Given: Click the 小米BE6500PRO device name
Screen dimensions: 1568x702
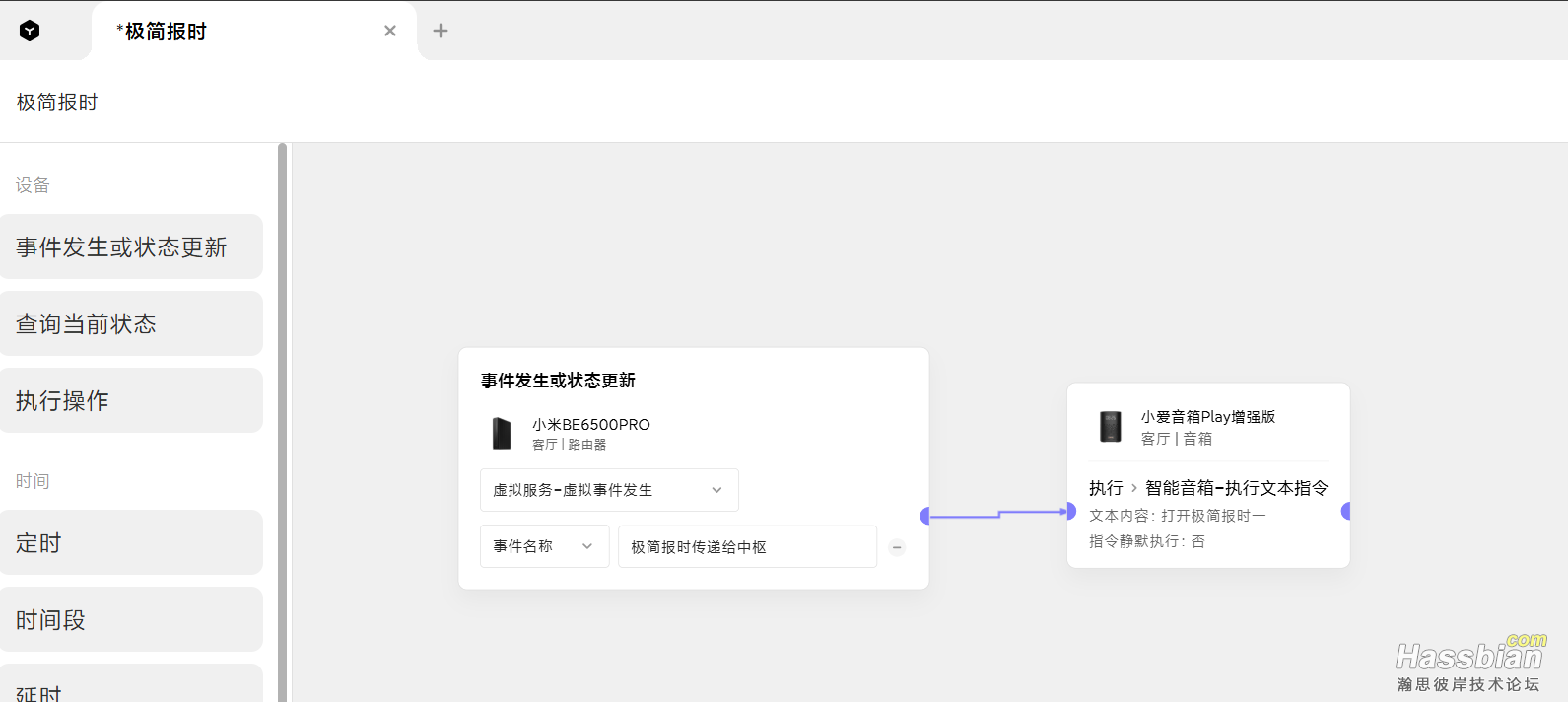Looking at the screenshot, I should click(x=591, y=425).
